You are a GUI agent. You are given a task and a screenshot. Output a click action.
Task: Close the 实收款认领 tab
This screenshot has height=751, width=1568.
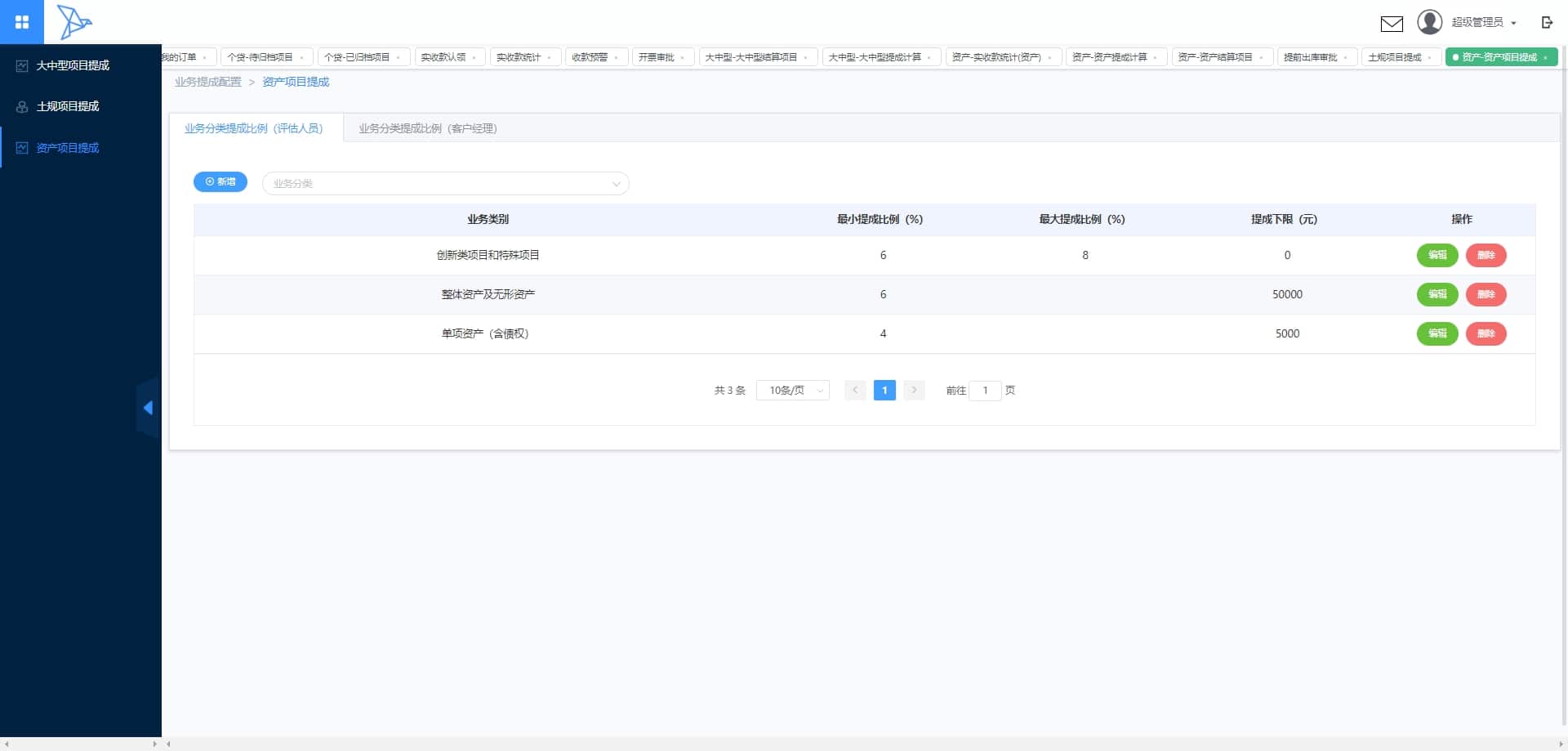pos(474,58)
